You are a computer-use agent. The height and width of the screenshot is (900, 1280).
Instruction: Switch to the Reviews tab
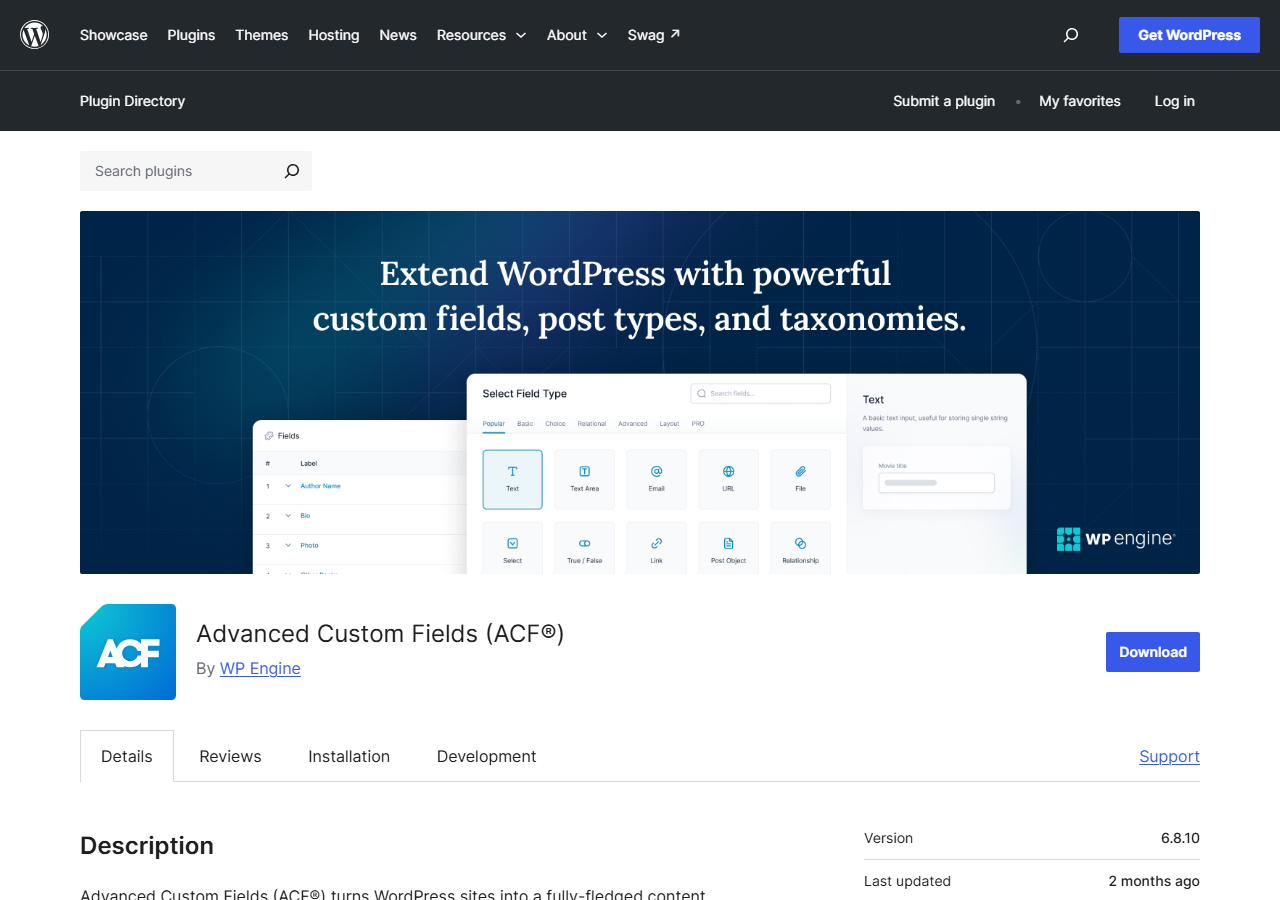click(x=230, y=756)
